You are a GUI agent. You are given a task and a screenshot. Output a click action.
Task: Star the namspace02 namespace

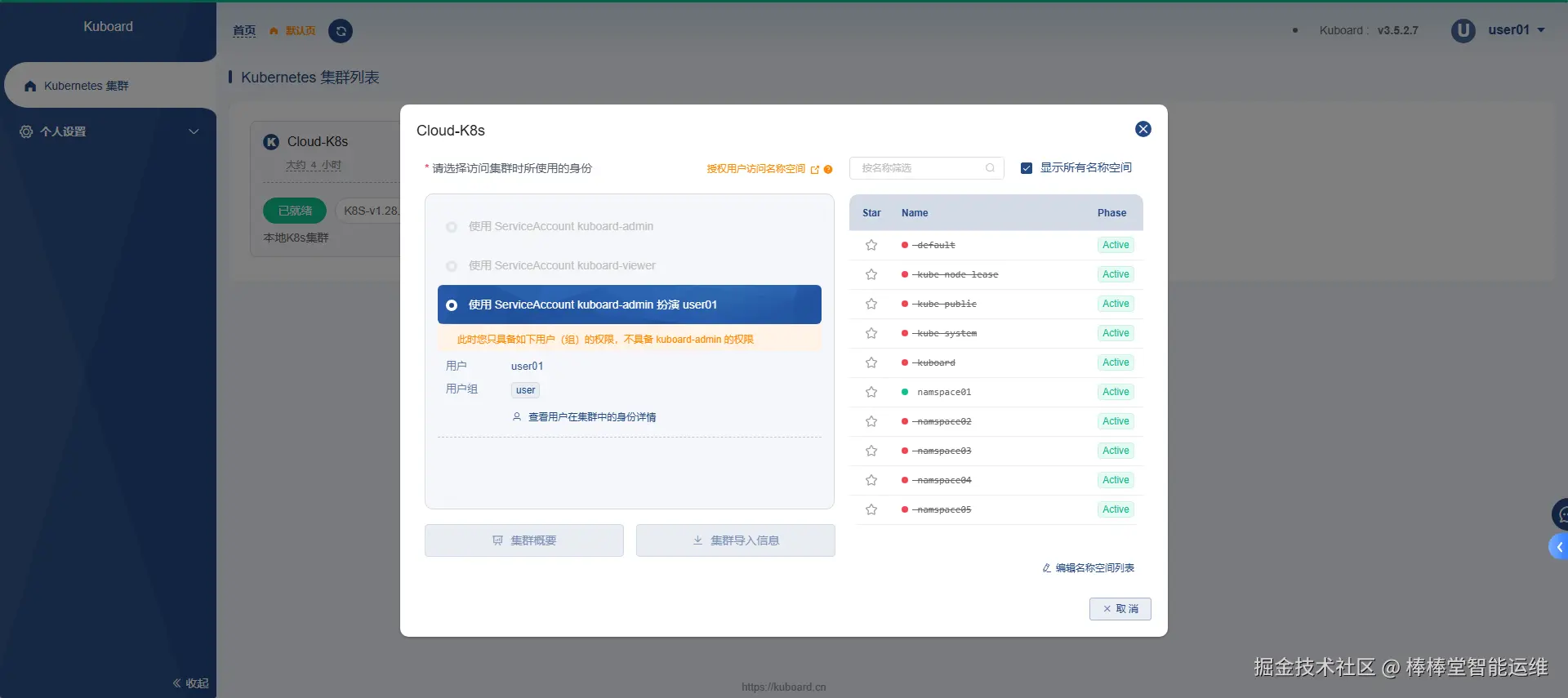tap(871, 421)
